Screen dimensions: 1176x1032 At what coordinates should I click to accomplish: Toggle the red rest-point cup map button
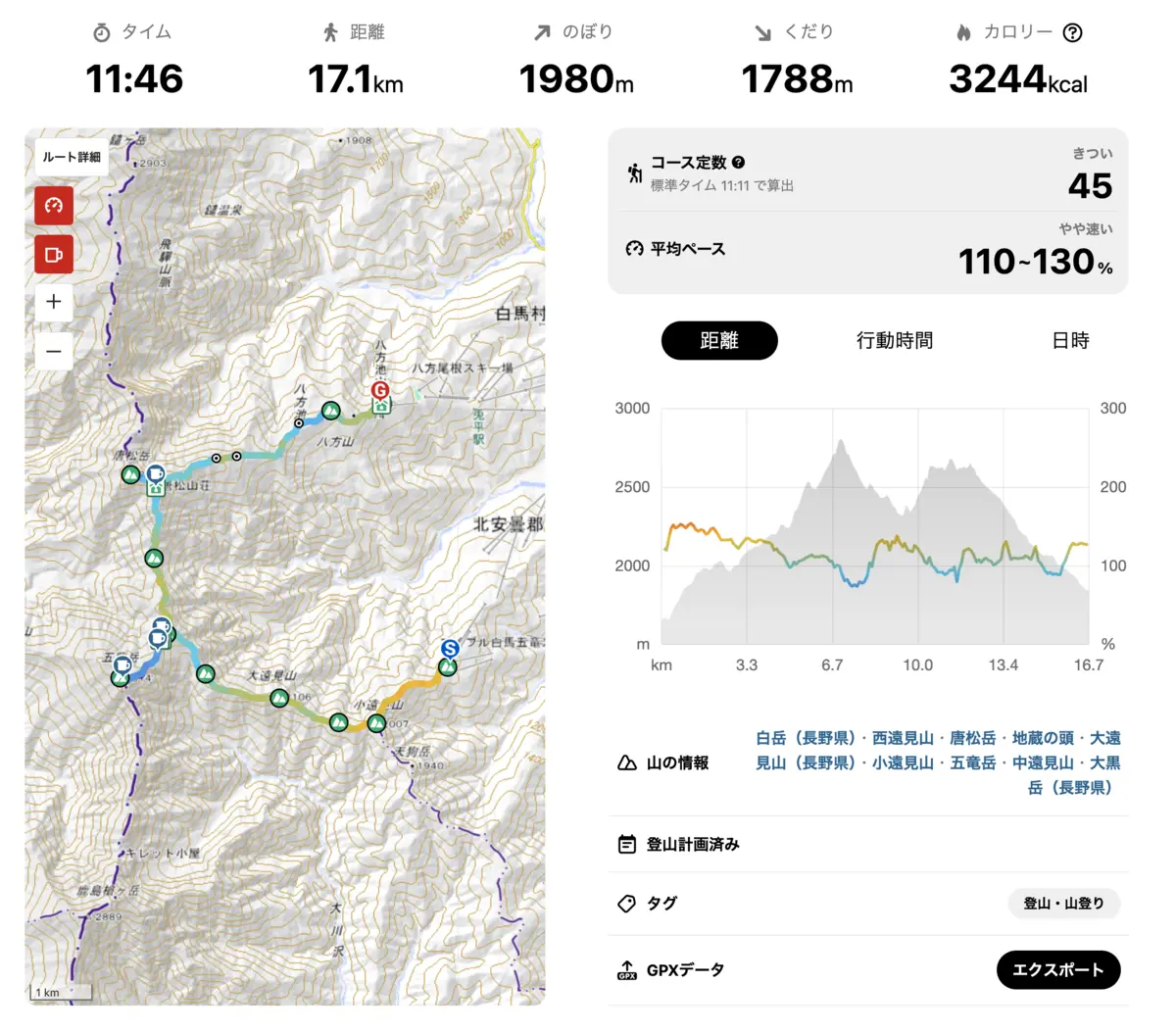click(54, 255)
